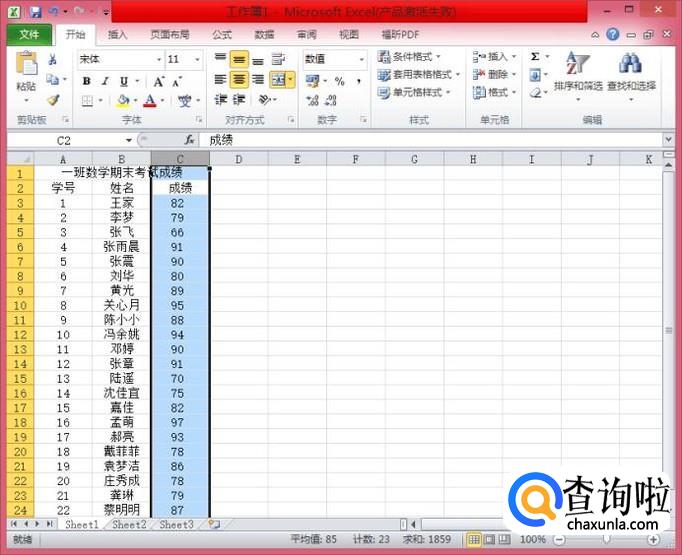The height and width of the screenshot is (555, 682).
Task: Open Font dialog launcher
Action: tap(199, 119)
